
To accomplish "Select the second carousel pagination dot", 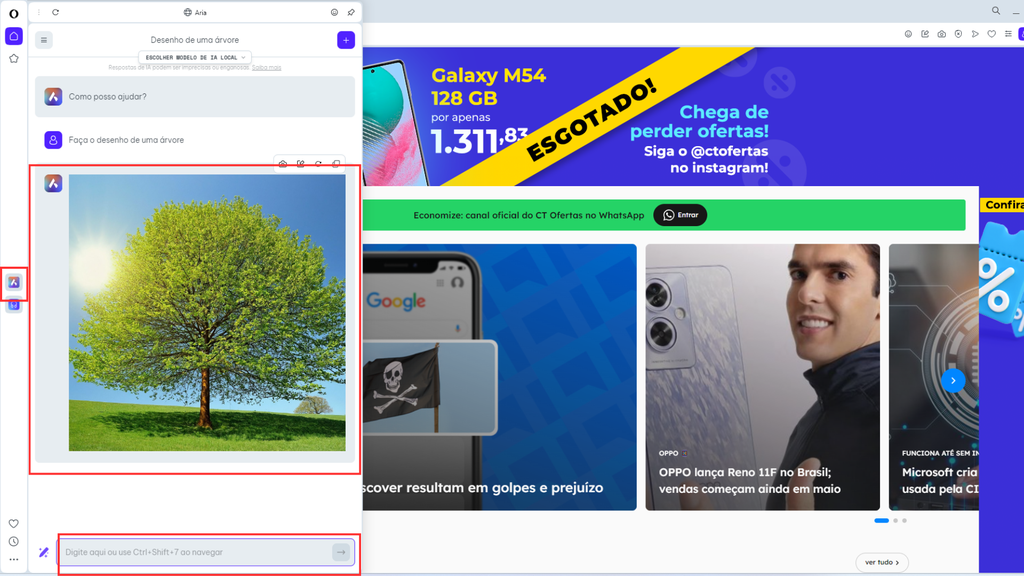I will pos(895,520).
